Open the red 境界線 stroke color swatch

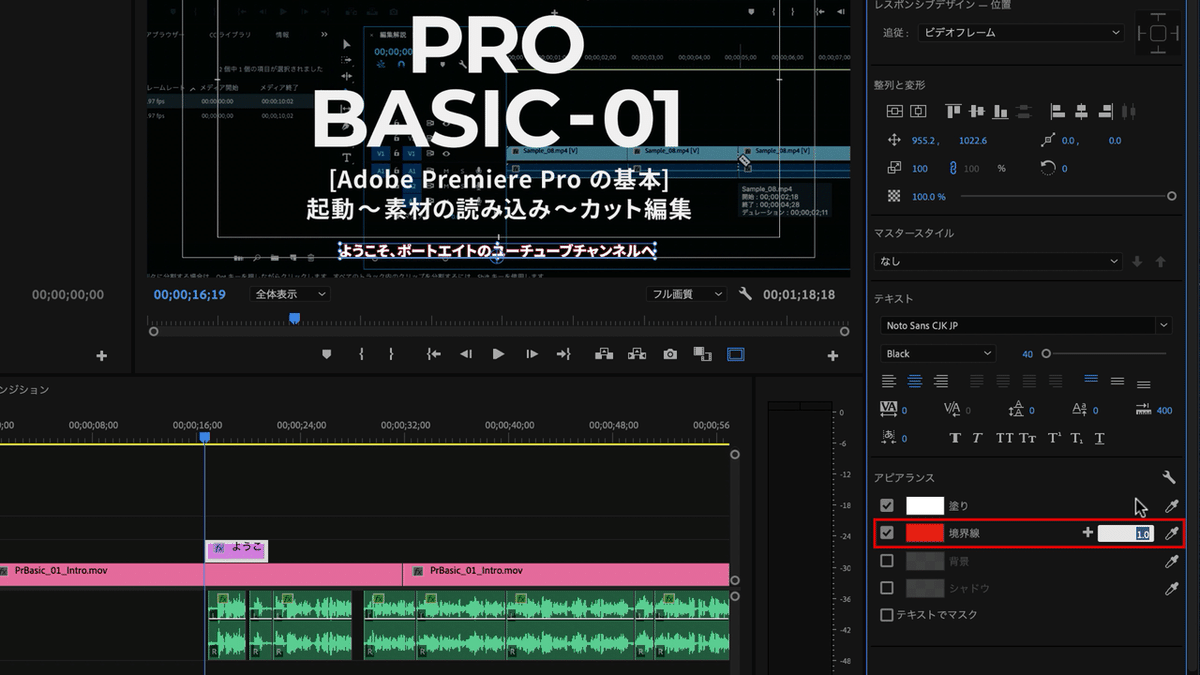(x=925, y=533)
